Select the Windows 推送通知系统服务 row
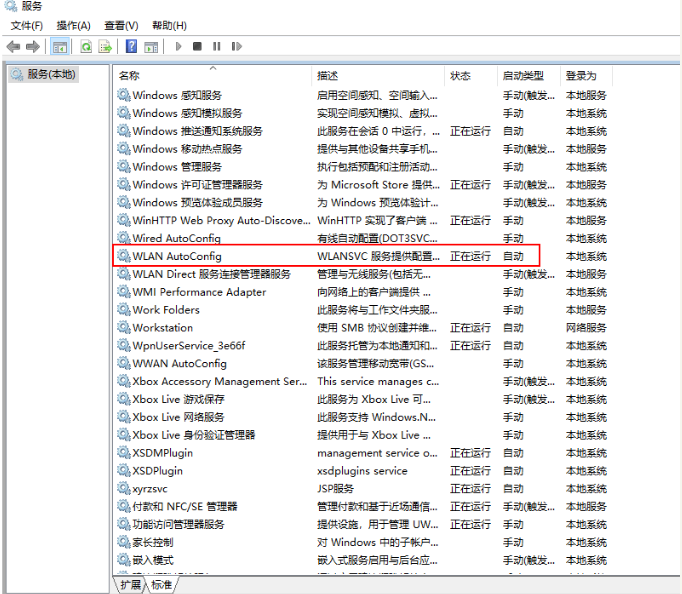Screen dimensions: 682x594 (362, 131)
